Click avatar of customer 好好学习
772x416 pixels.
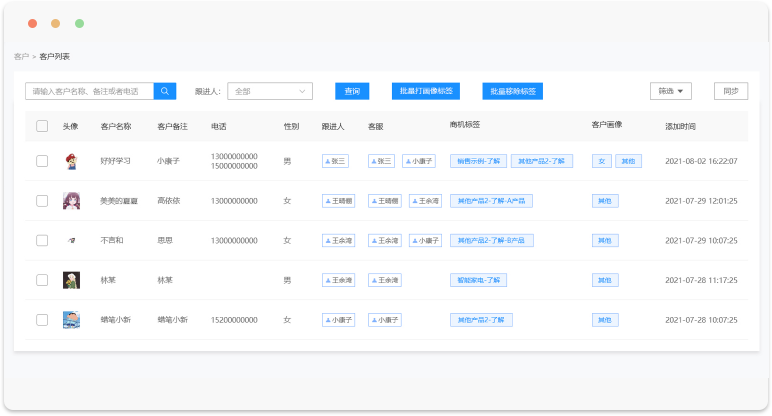coord(71,160)
